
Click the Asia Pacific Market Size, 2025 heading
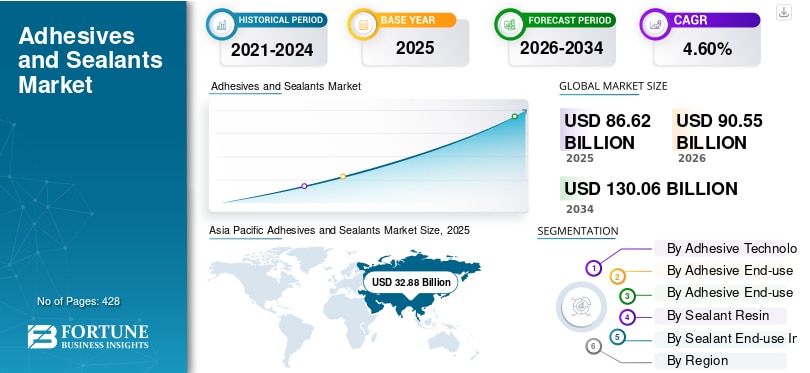tap(339, 230)
